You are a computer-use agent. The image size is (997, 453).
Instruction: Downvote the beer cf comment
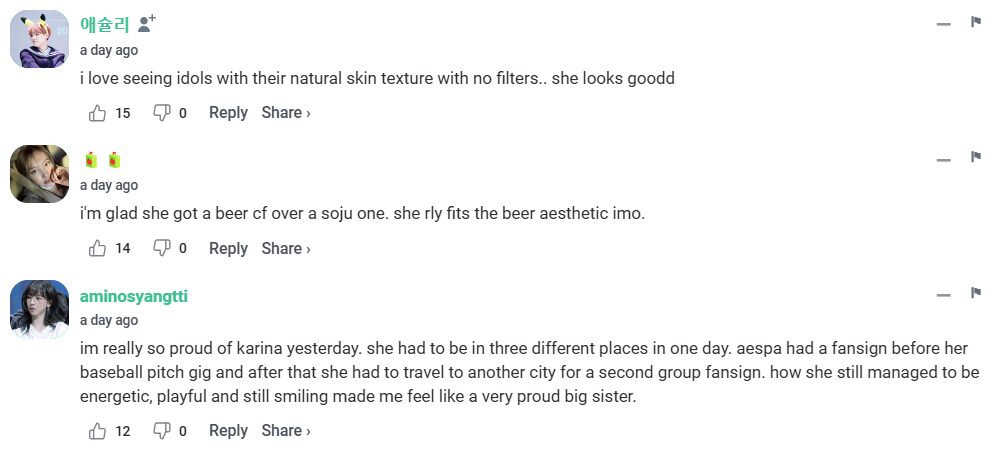coord(161,248)
